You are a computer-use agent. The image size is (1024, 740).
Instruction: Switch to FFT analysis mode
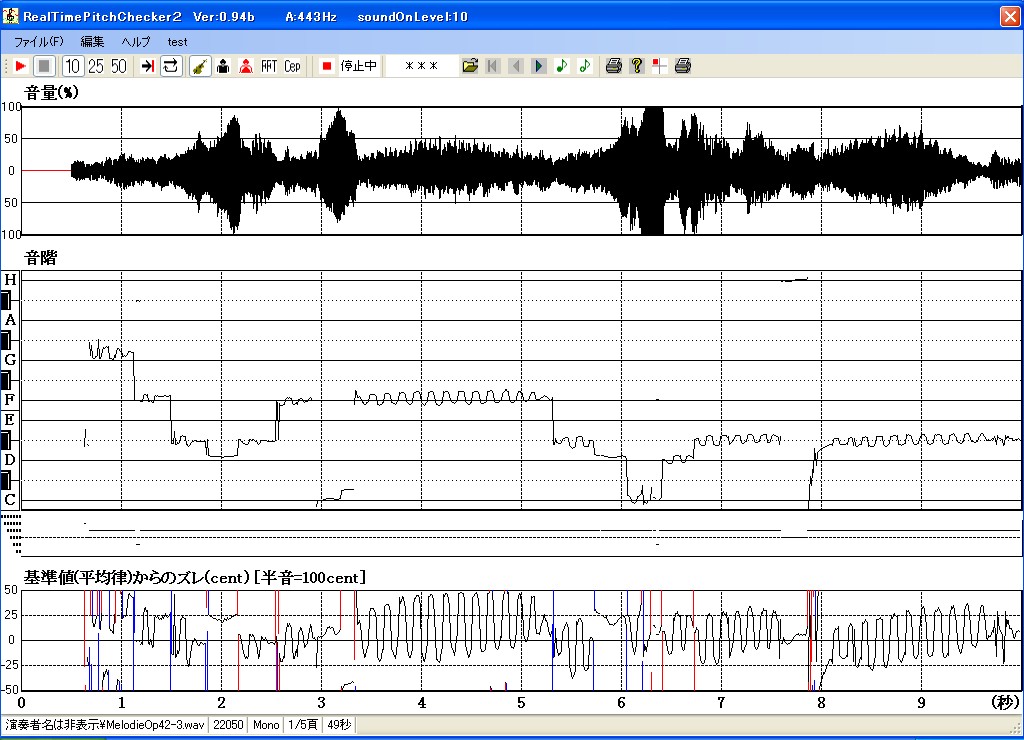[269, 66]
